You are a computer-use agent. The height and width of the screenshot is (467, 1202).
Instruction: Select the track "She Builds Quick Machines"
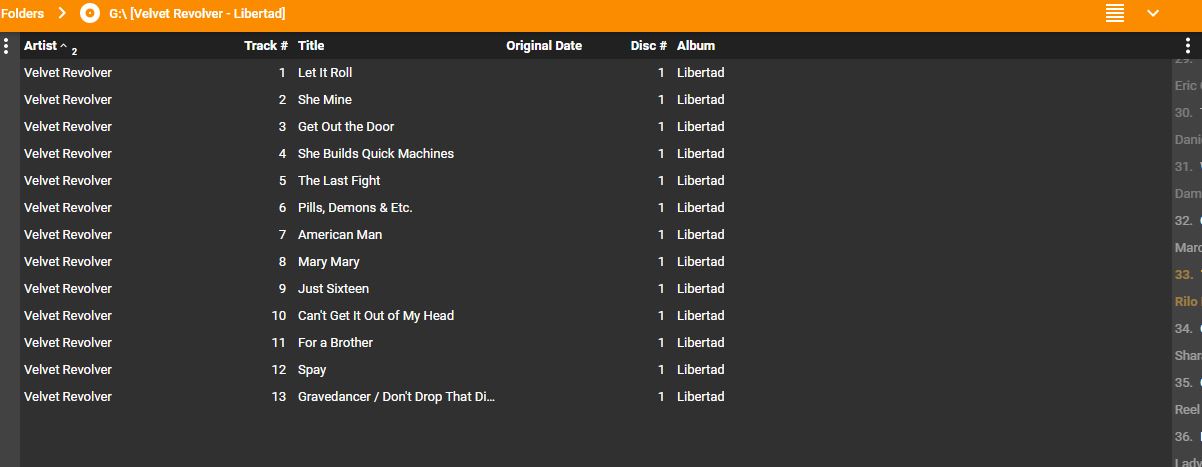pos(376,154)
